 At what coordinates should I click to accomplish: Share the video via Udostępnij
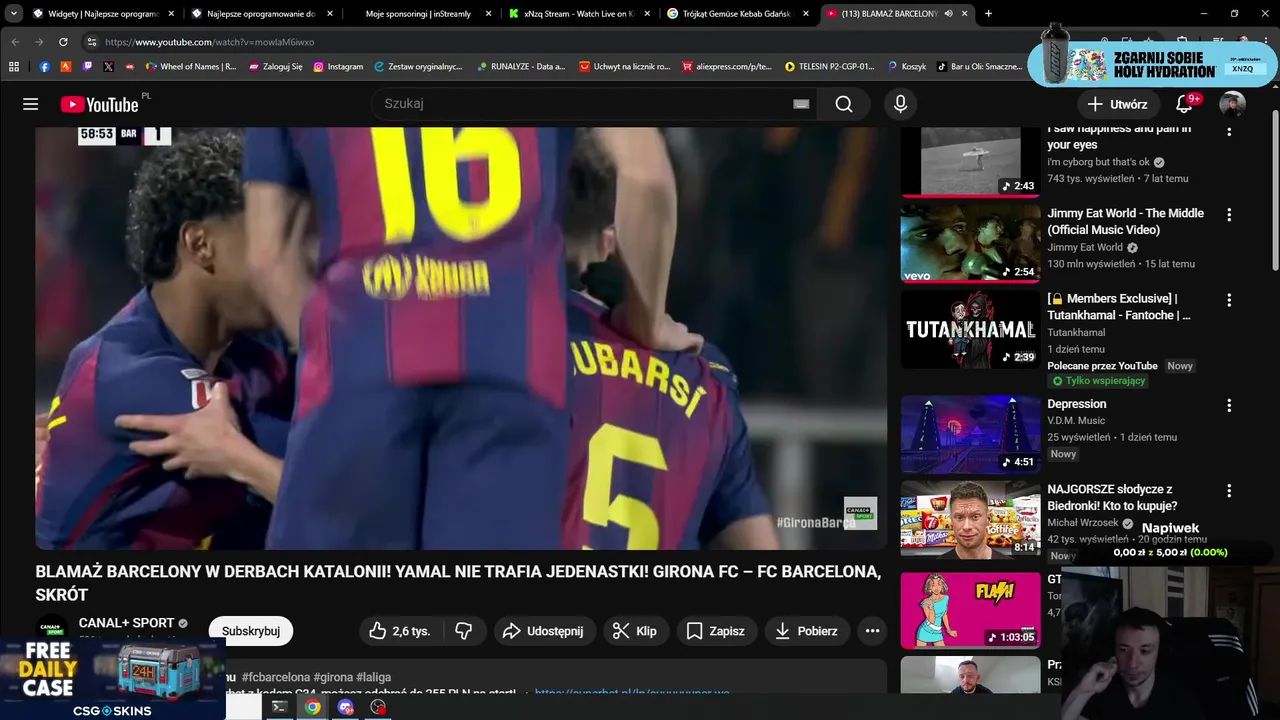click(x=544, y=631)
